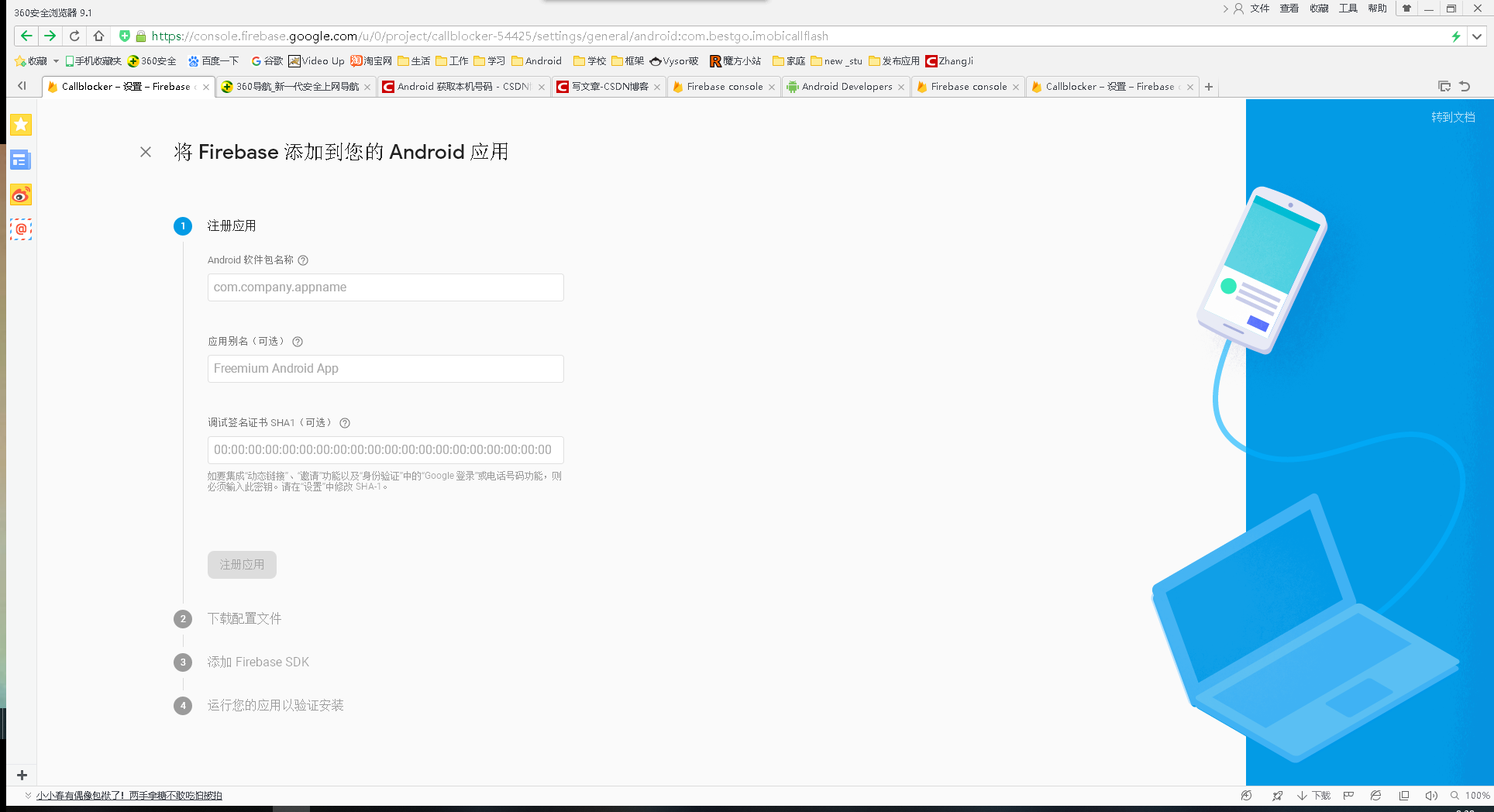Open 谷歌 bookmark
Screen dimensions: 1494x812
(267, 61)
